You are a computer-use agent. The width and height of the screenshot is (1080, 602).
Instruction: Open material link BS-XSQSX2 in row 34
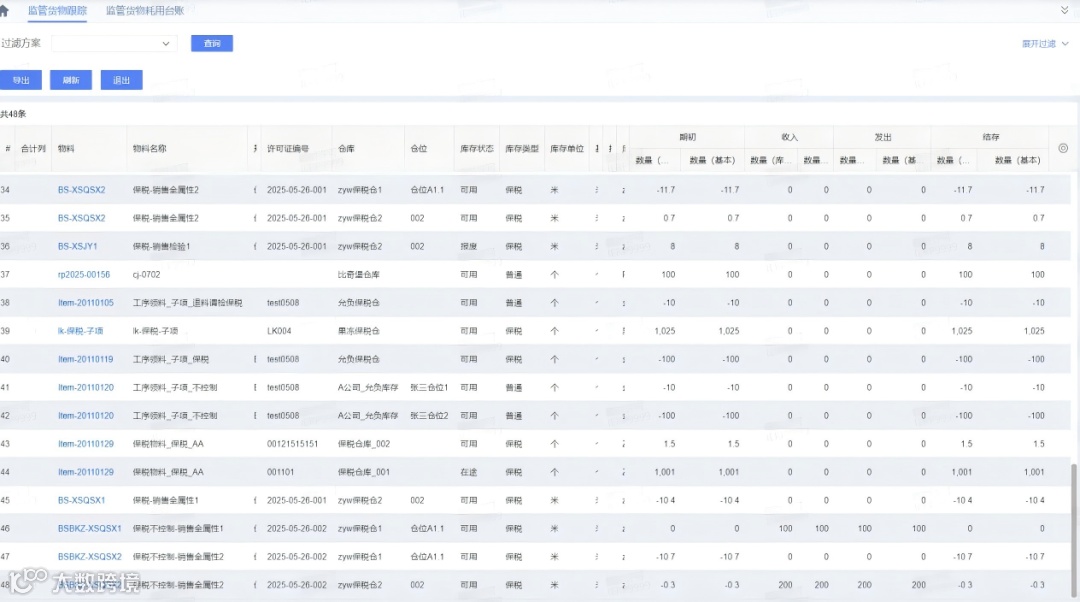[81, 189]
